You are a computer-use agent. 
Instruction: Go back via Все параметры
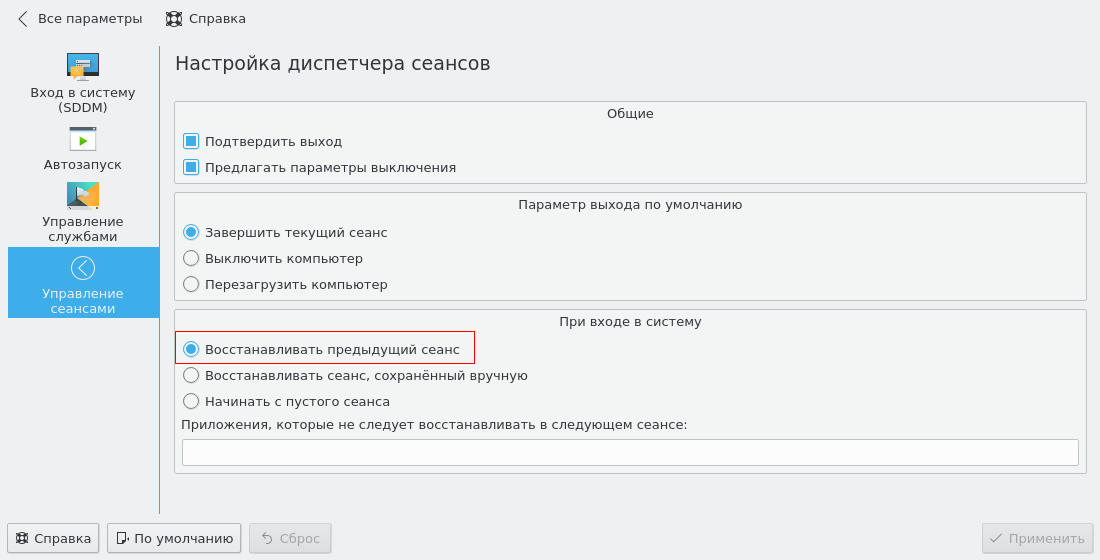coord(79,19)
